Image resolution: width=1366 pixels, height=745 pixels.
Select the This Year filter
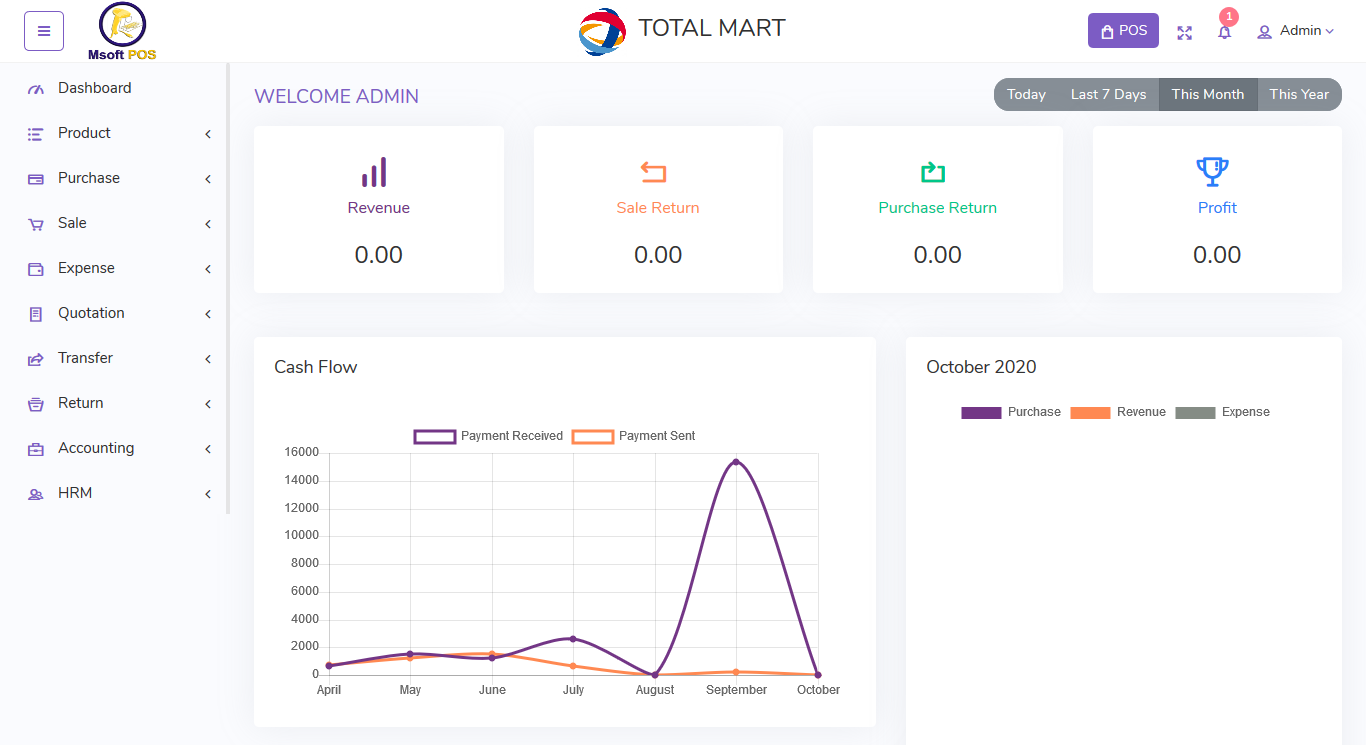pyautogui.click(x=1299, y=94)
